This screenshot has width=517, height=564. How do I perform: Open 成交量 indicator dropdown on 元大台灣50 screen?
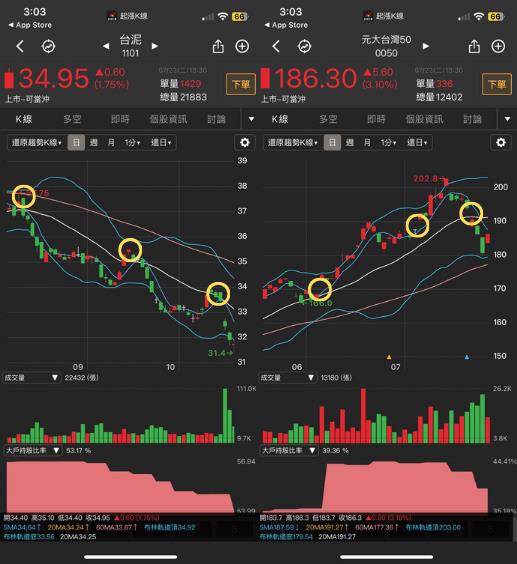point(287,378)
